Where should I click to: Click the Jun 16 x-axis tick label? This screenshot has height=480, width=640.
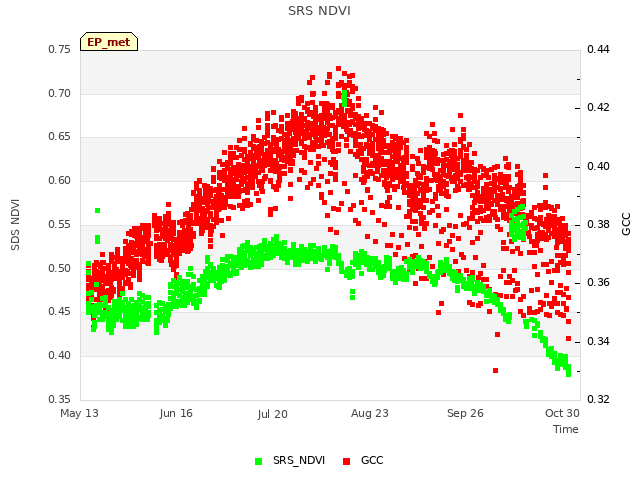[x=176, y=413]
